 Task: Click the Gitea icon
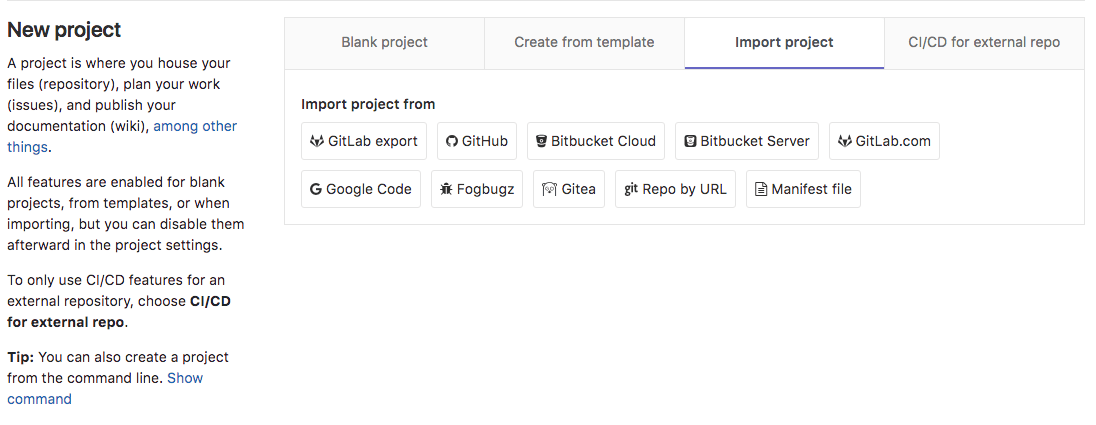(x=549, y=189)
